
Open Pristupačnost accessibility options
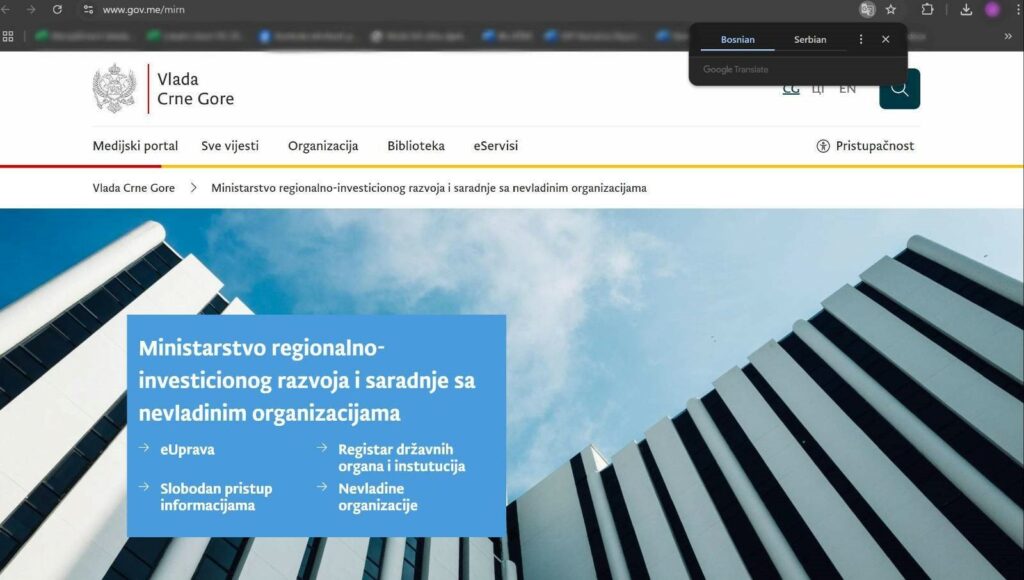[865, 146]
